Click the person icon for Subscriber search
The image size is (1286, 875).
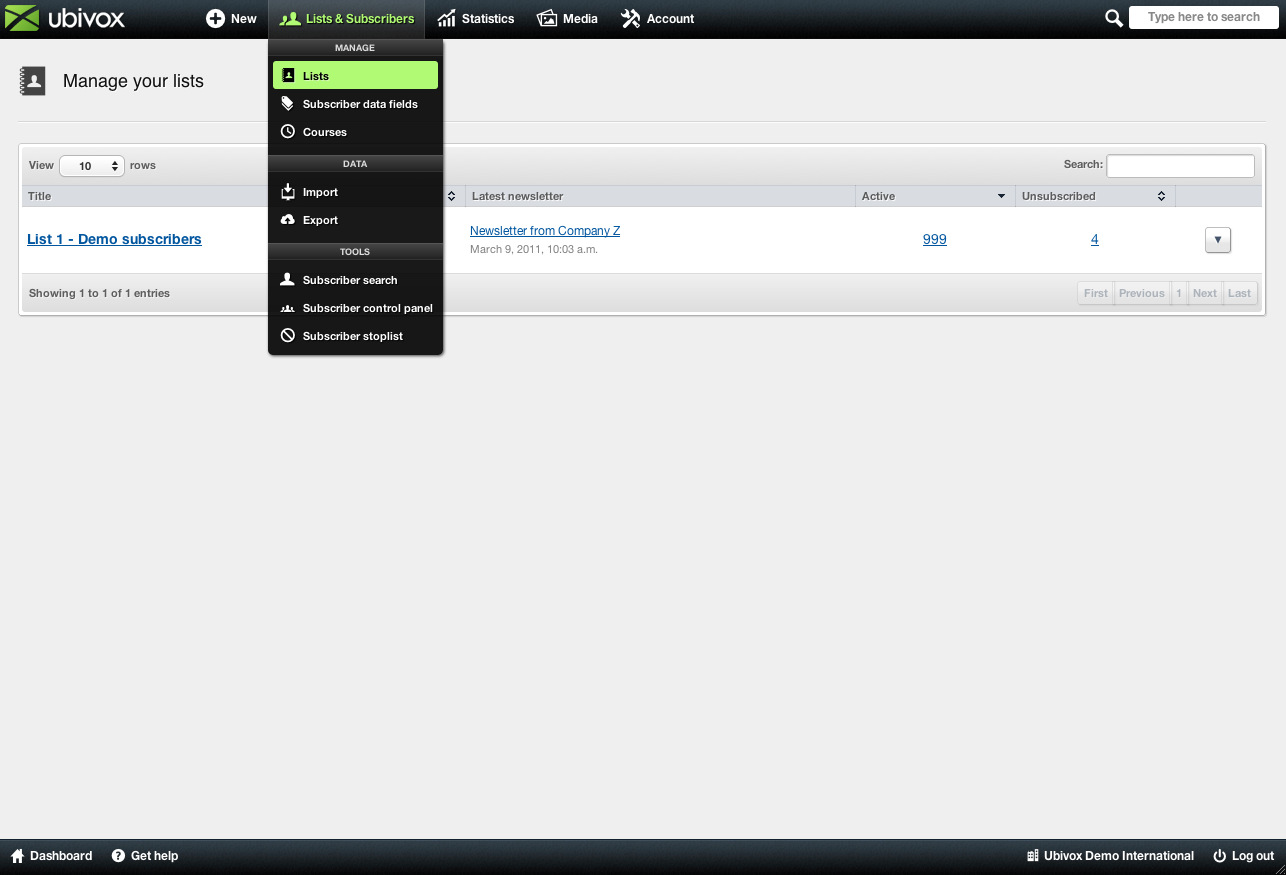288,279
